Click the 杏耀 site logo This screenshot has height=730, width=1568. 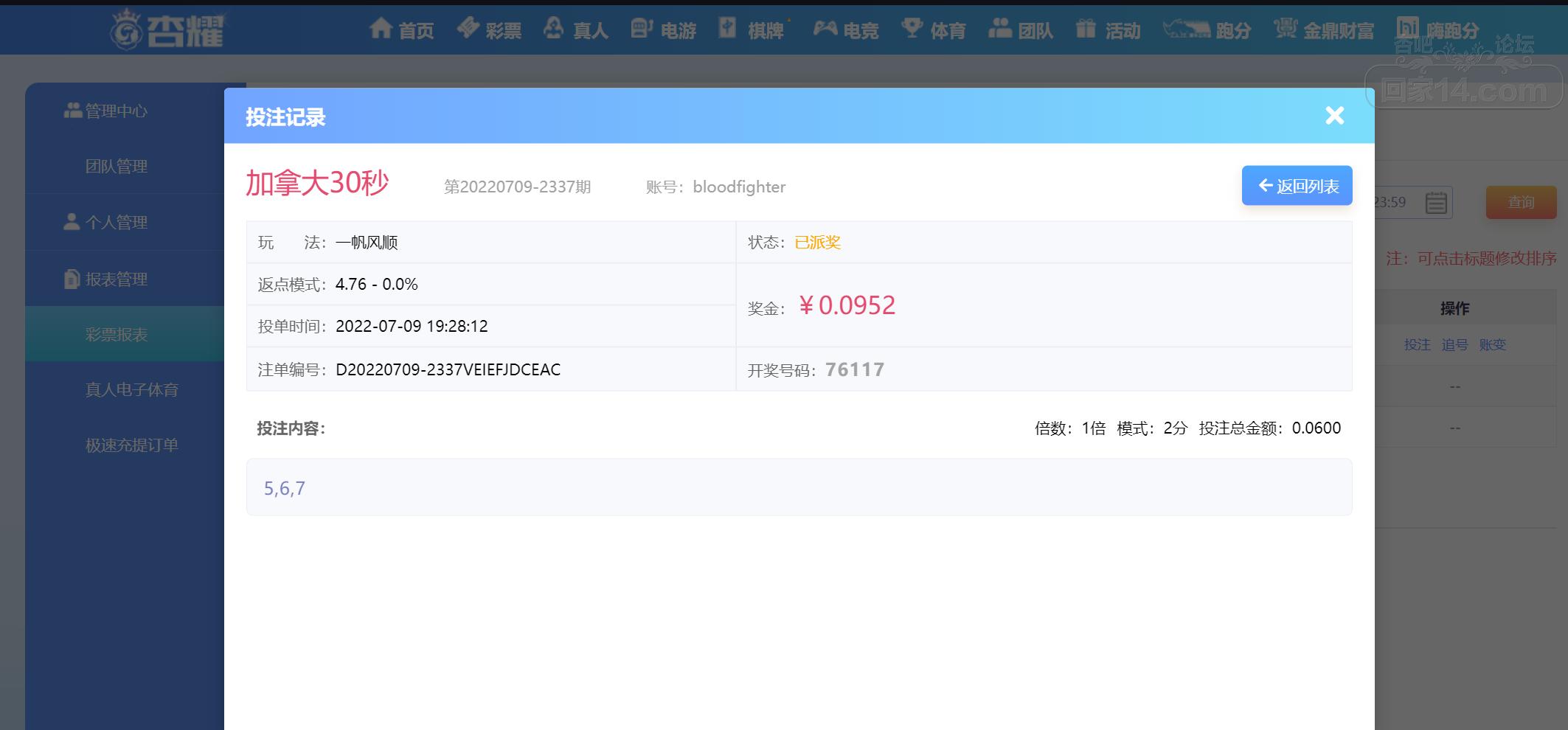pyautogui.click(x=168, y=30)
